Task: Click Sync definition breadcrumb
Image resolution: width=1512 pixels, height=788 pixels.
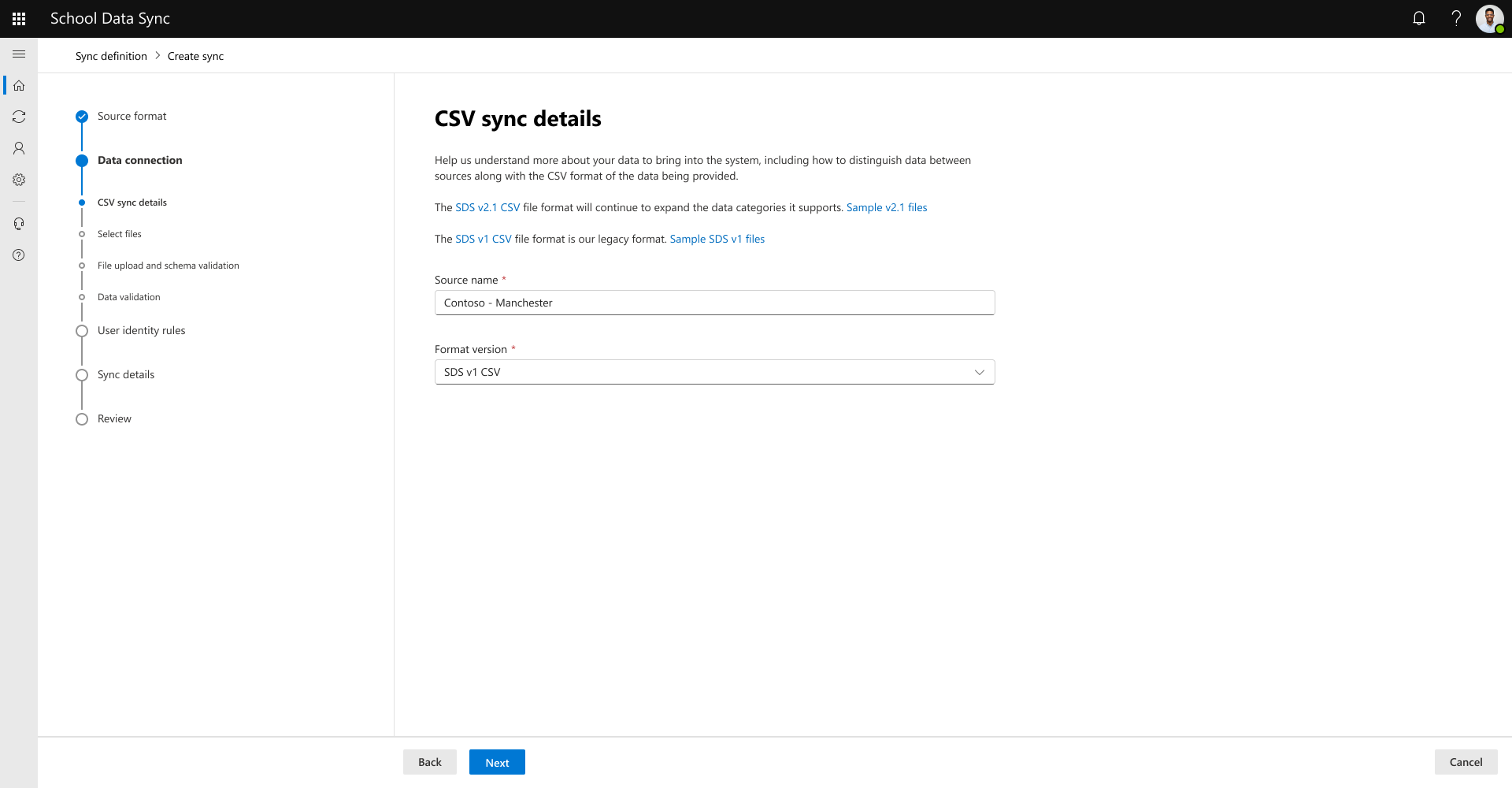Action: click(x=111, y=56)
